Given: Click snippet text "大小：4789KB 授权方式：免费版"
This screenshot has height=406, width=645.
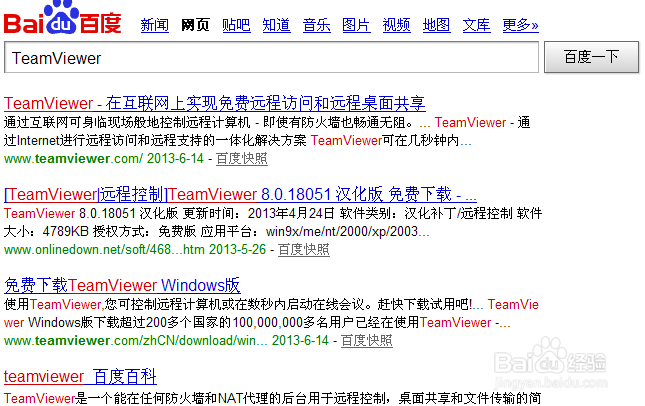Looking at the screenshot, I should 100,231.
